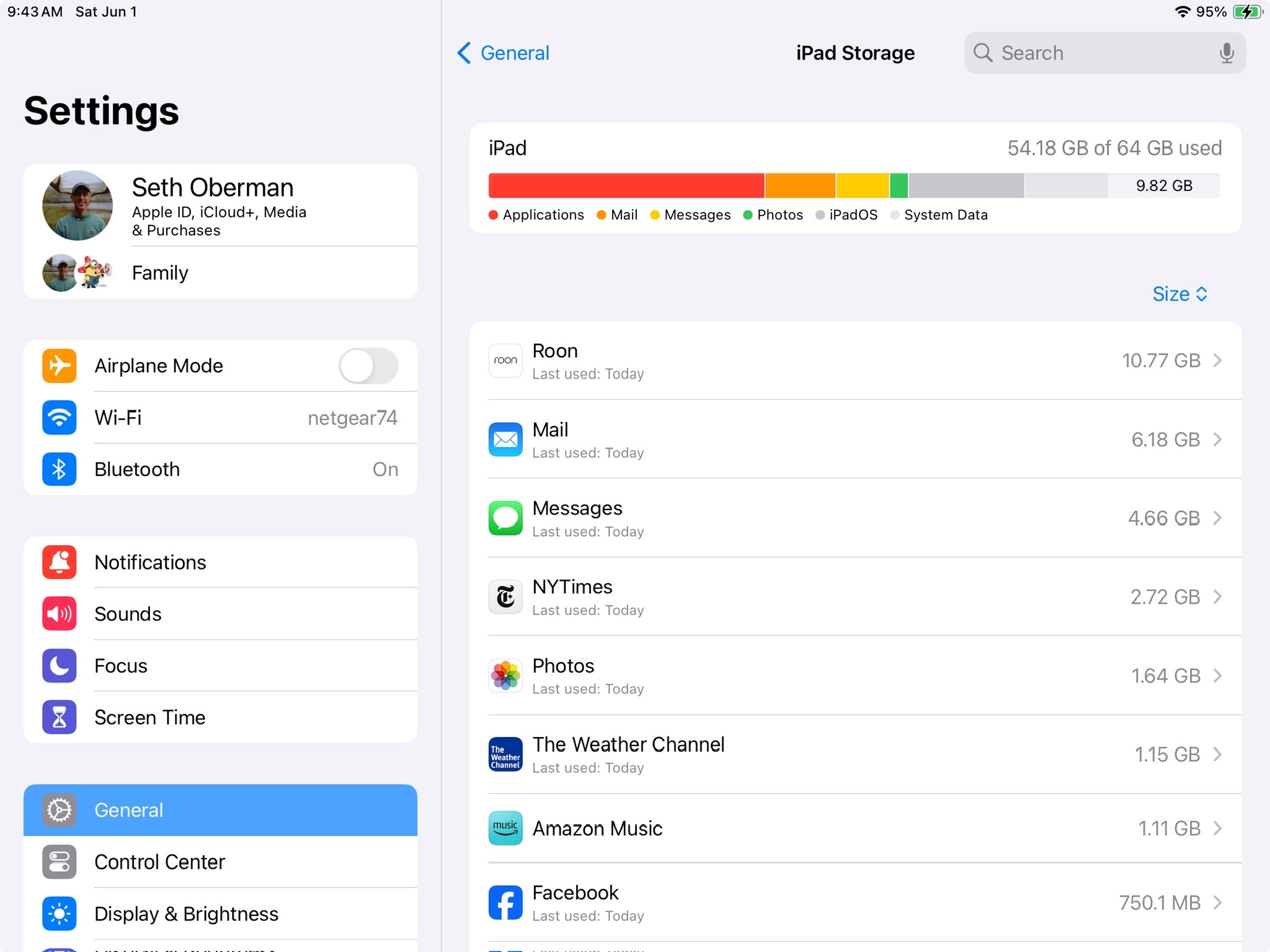This screenshot has height=952, width=1270.
Task: Open Facebook storage details chevron
Action: (1217, 902)
